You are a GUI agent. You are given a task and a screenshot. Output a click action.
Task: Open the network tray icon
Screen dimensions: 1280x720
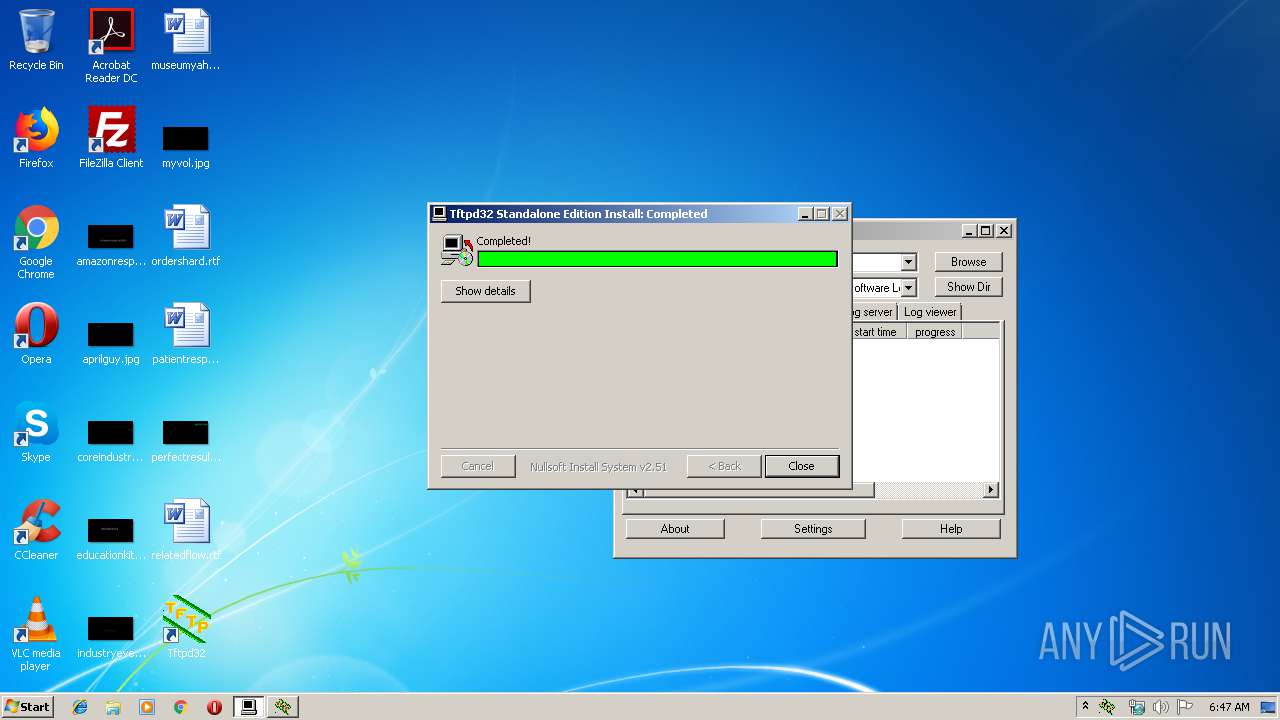click(1136, 707)
